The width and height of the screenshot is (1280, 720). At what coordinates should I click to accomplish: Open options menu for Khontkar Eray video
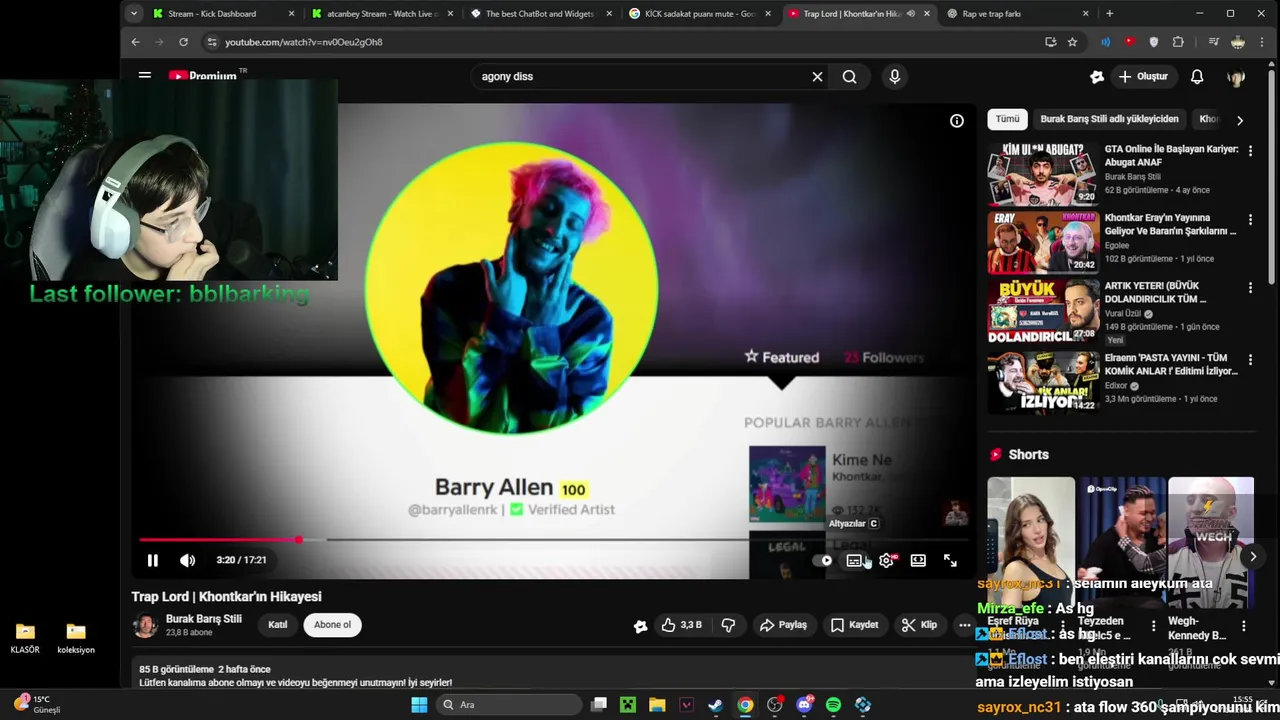click(x=1250, y=219)
